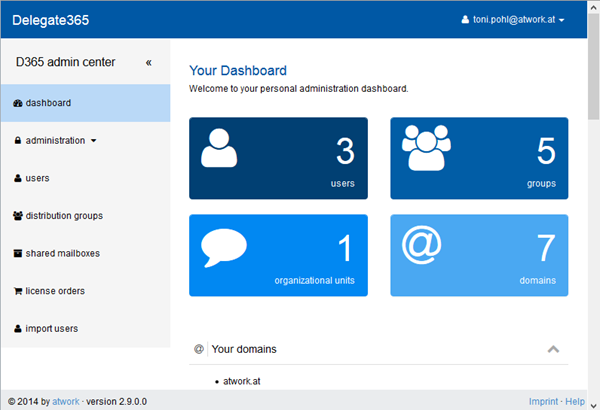This screenshot has height=410, width=600.
Task: Click the distribution groups icon in sidebar
Action: (18, 216)
